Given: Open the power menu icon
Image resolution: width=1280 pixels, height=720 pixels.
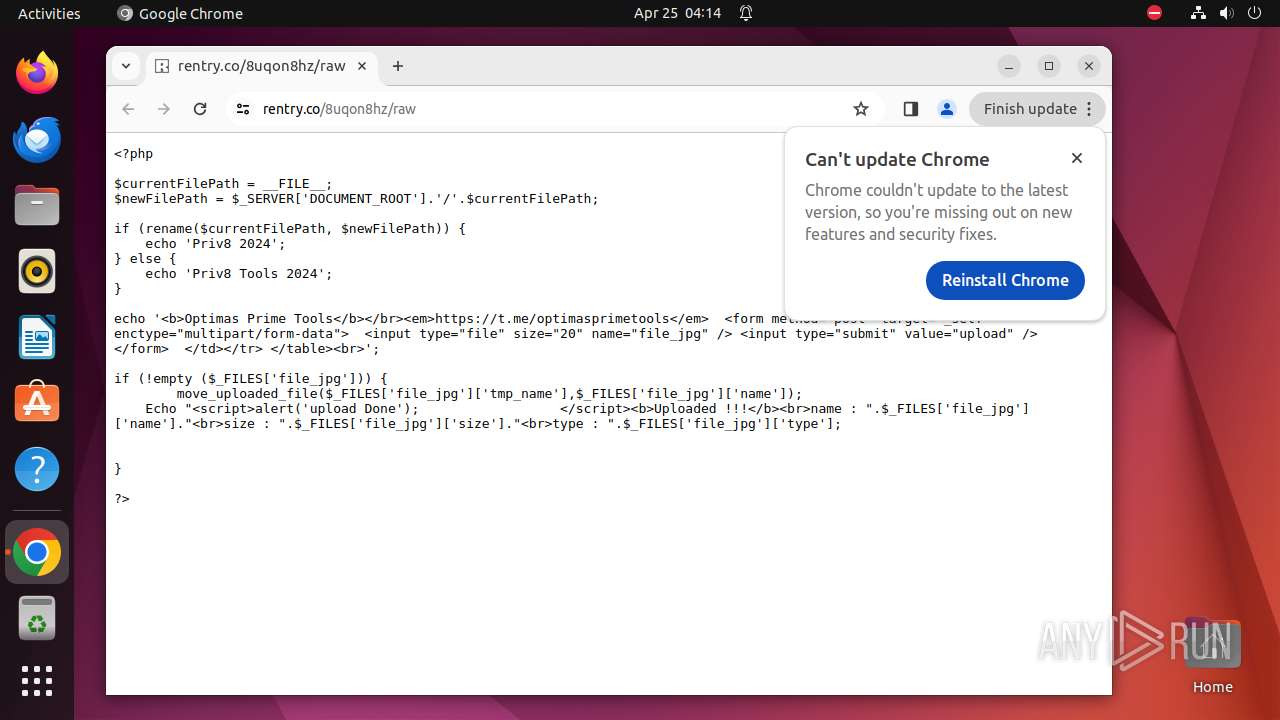Looking at the screenshot, I should pos(1254,13).
